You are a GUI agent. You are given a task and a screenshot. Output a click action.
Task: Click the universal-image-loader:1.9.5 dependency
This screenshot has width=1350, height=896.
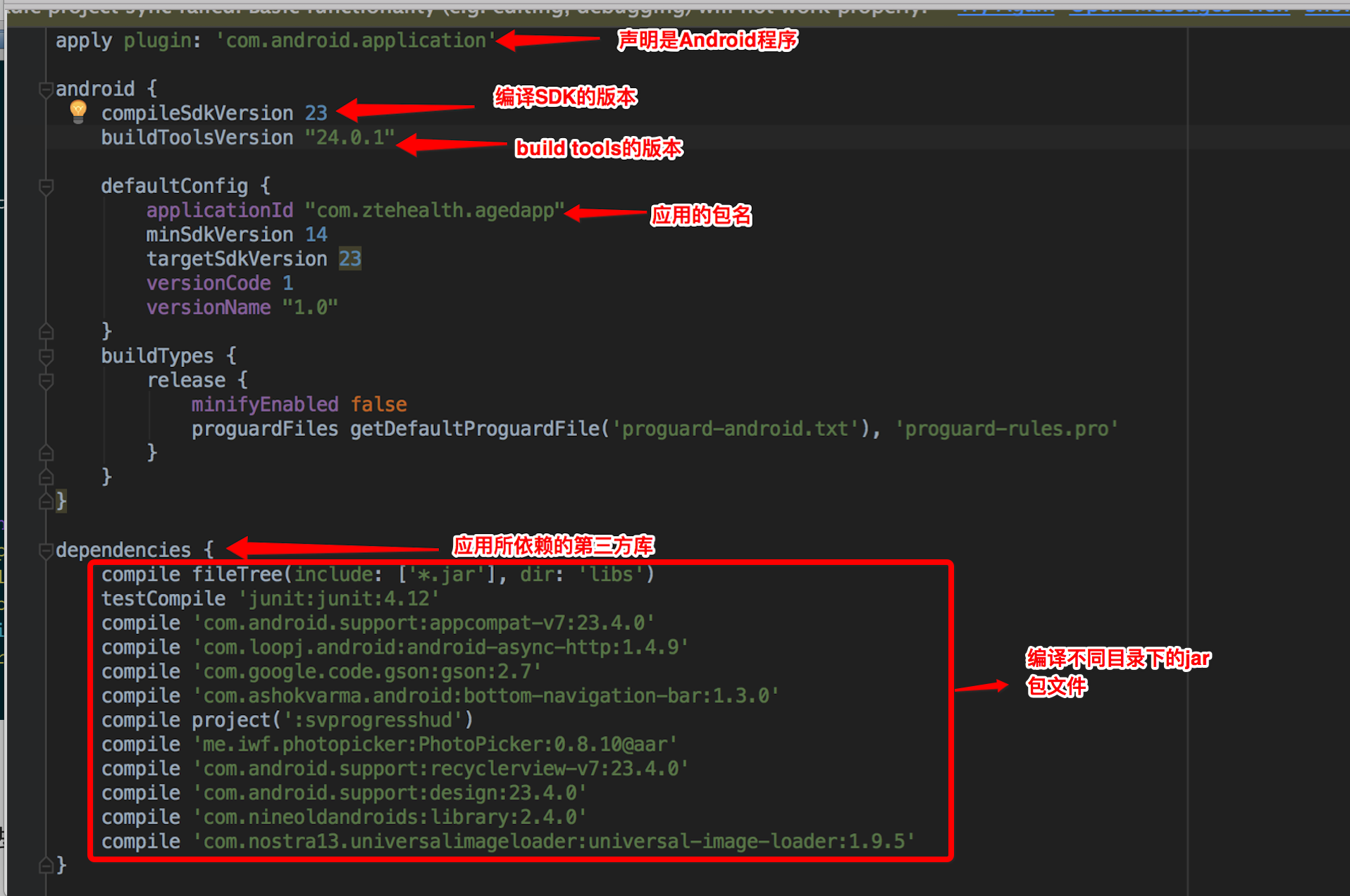pos(553,842)
